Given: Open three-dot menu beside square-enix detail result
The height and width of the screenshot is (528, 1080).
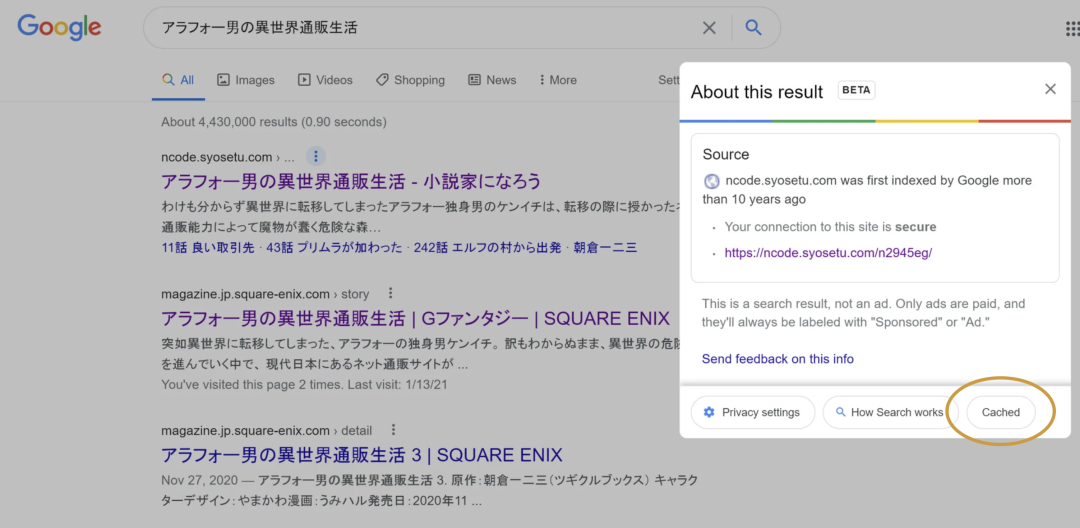Looking at the screenshot, I should click(x=394, y=430).
